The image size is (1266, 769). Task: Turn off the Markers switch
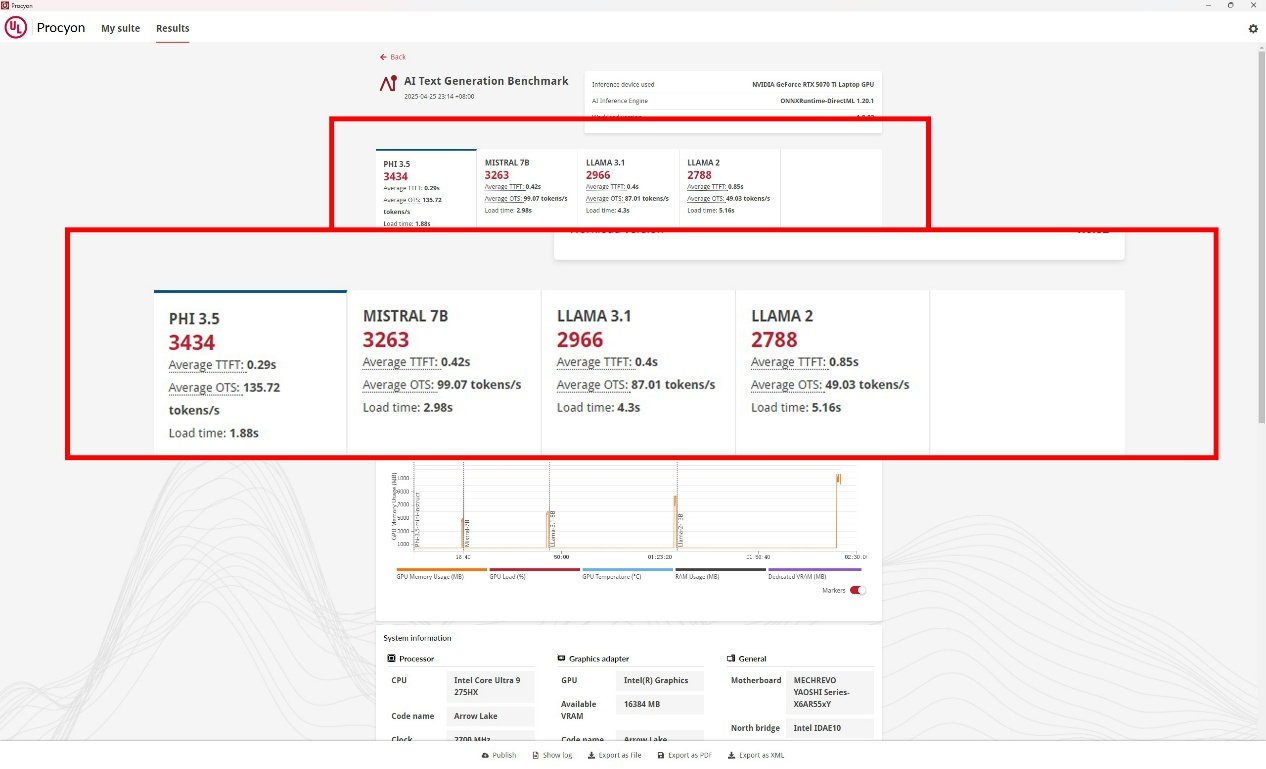(858, 590)
